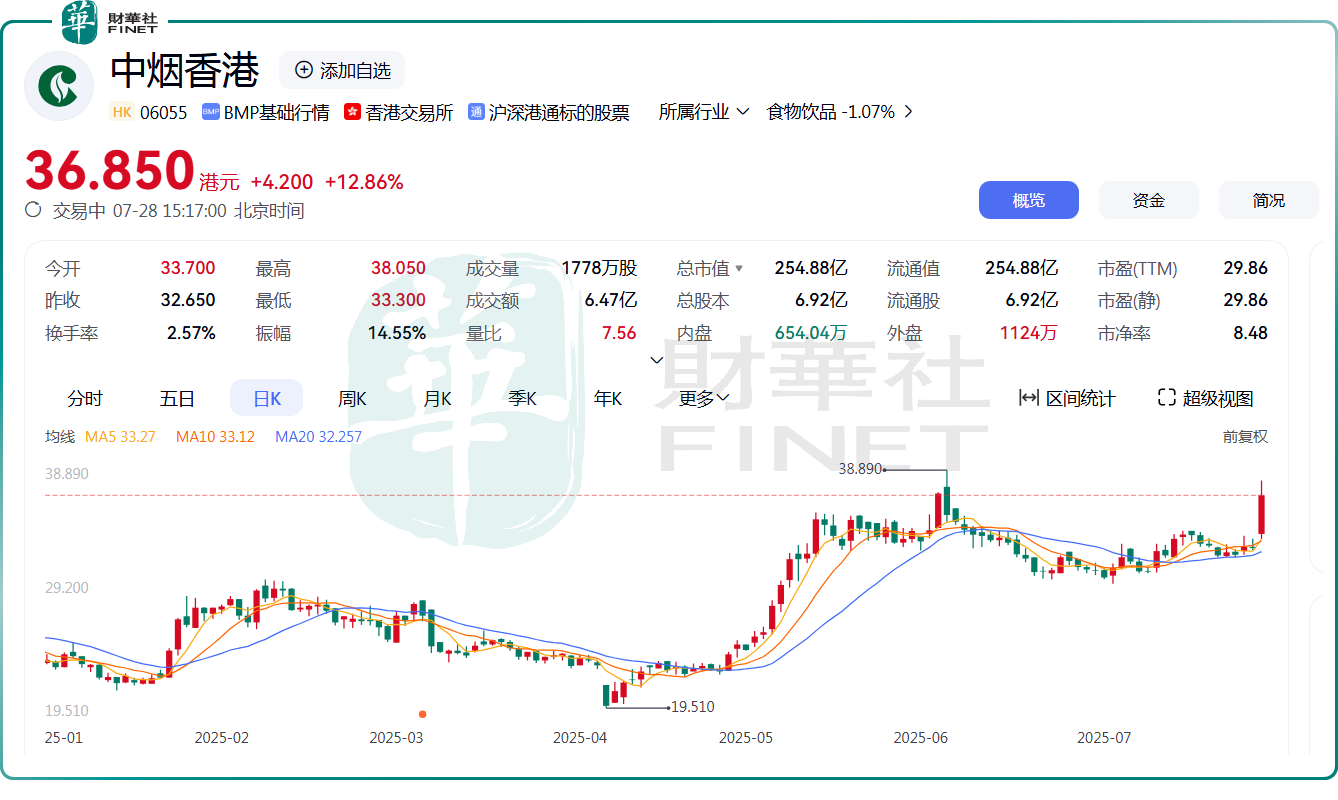This screenshot has height=800, width=1338.
Task: Click the red 香港交易所 flag icon
Action: 352,112
